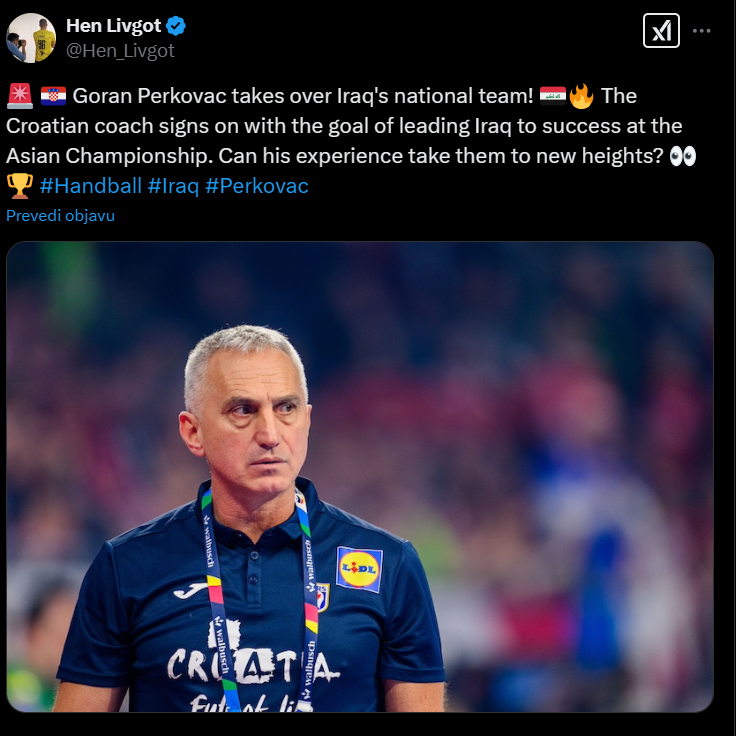Open the coach photo attachment
Image resolution: width=736 pixels, height=736 pixels.
360,476
